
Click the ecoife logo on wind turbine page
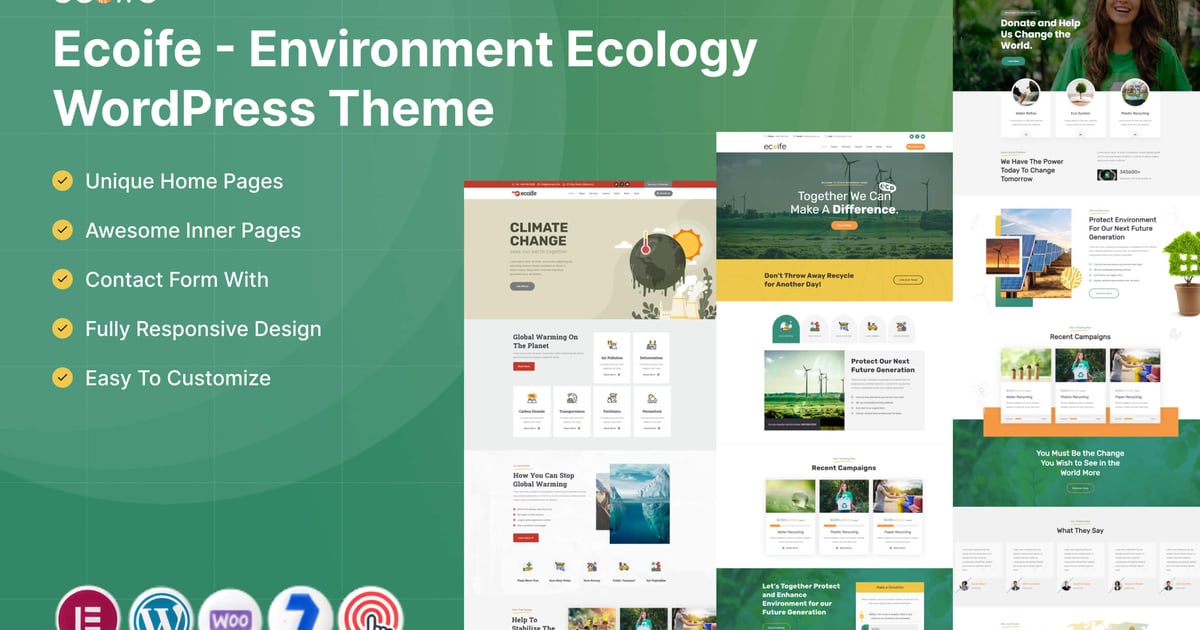pyautogui.click(x=777, y=146)
